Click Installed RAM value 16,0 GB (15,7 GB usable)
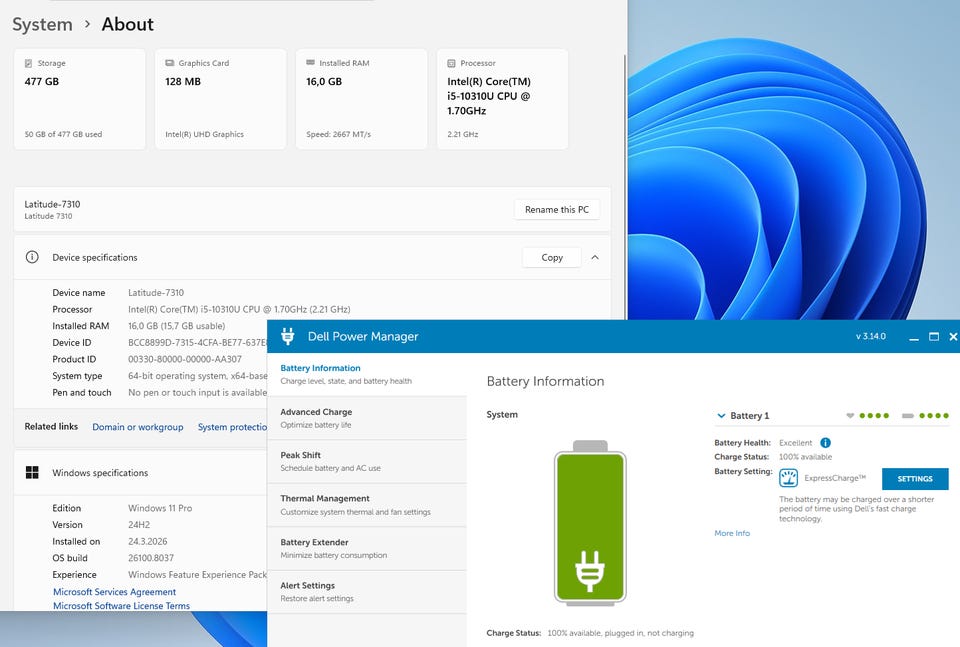 (176, 326)
